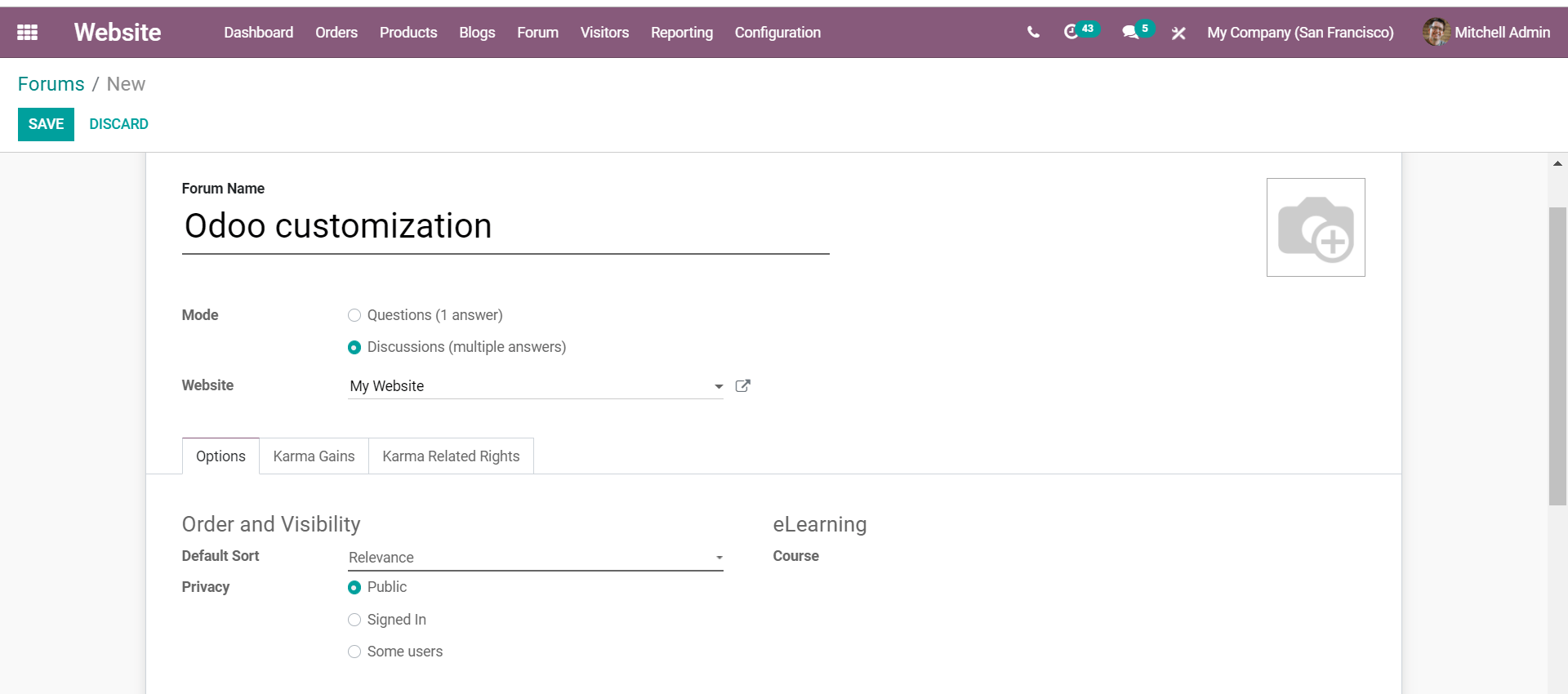Open the Orders menu
Viewport: 1568px width, 694px height.
tap(336, 33)
